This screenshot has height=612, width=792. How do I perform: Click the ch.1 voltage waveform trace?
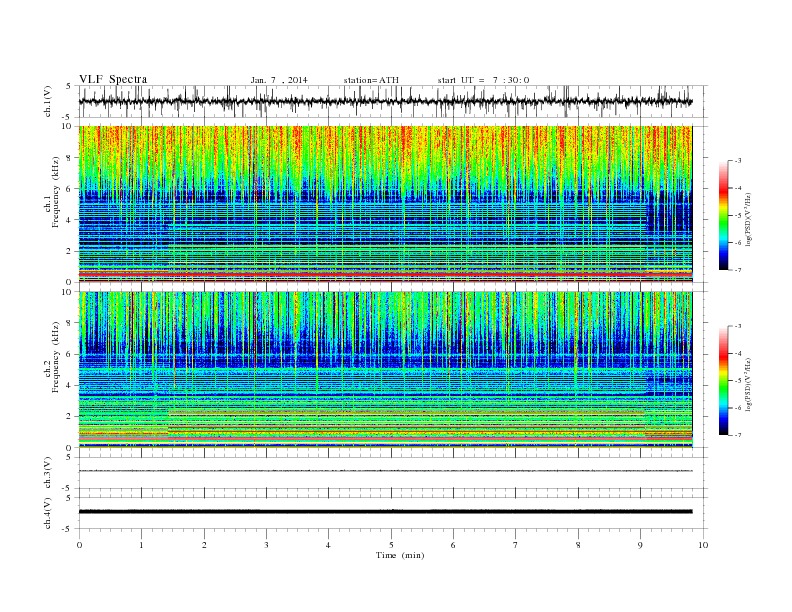[x=385, y=101]
